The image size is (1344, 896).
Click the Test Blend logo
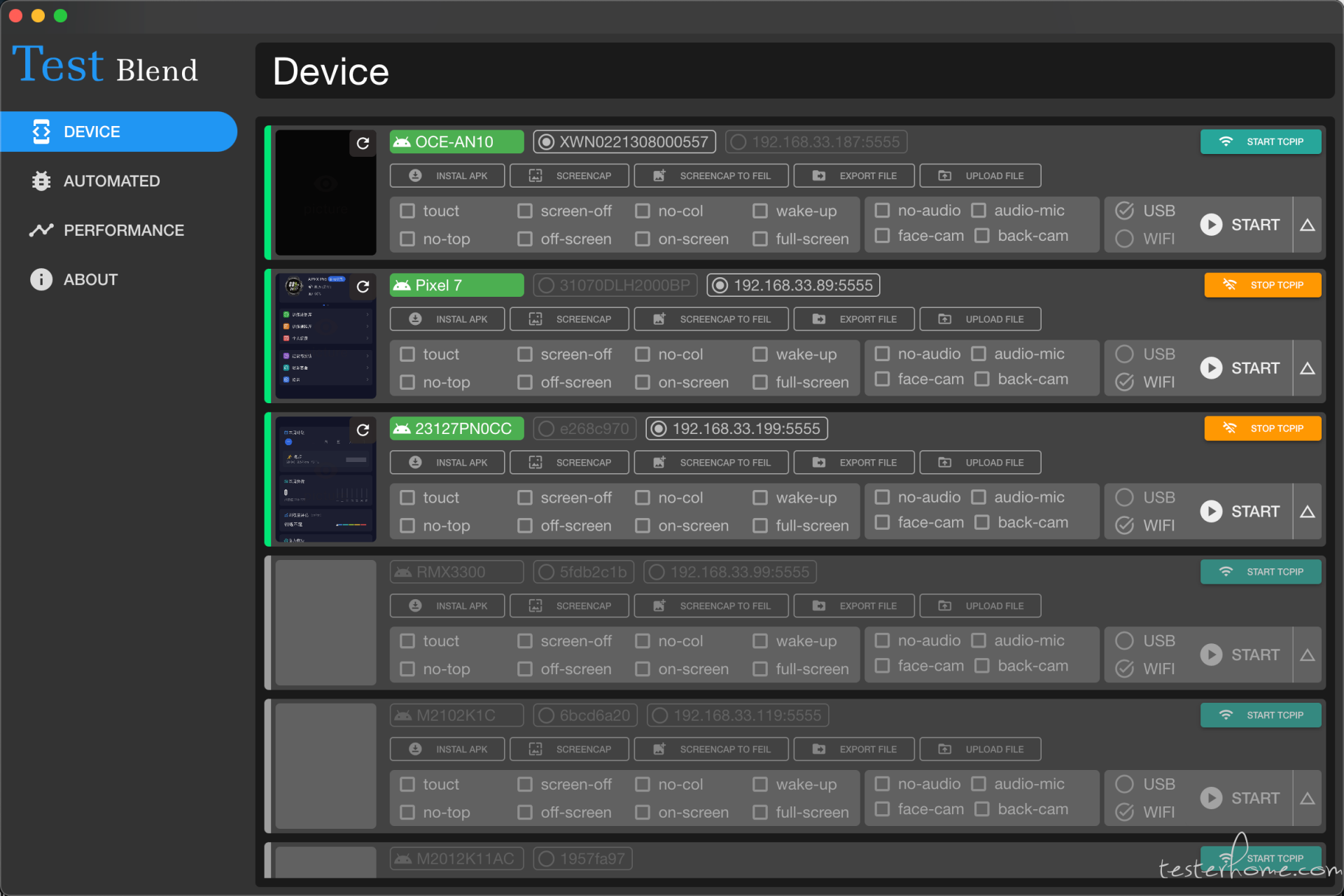(x=105, y=65)
